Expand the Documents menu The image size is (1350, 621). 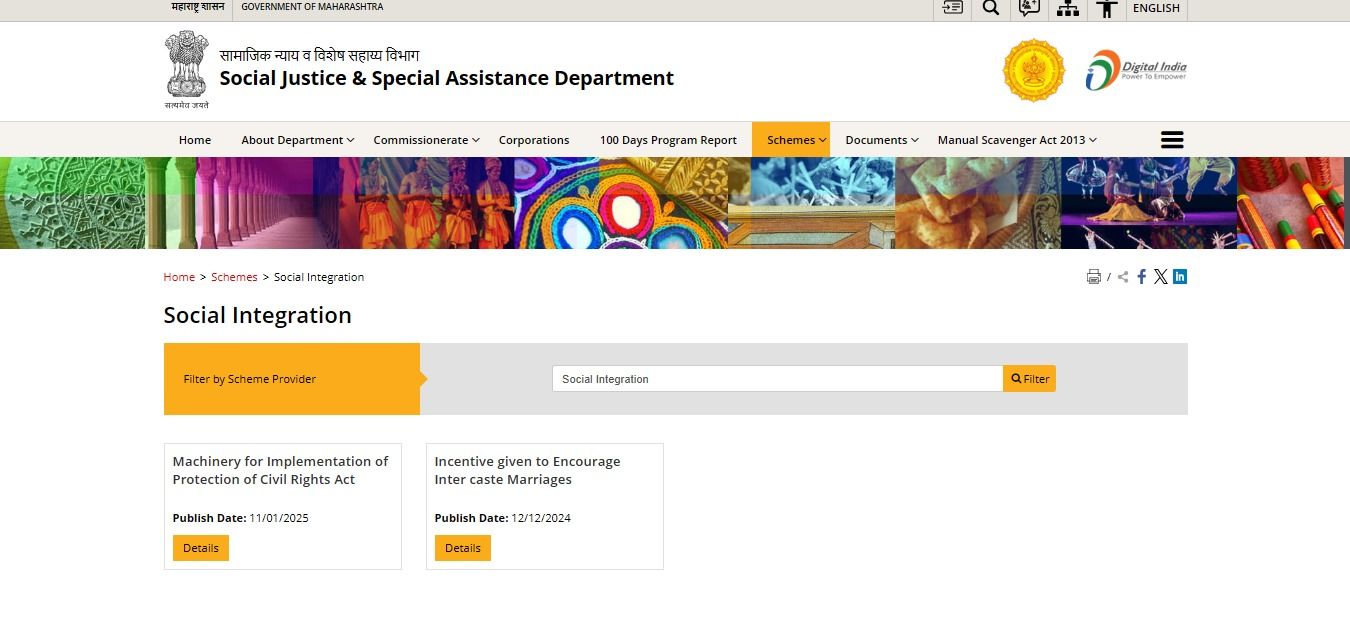coord(882,140)
